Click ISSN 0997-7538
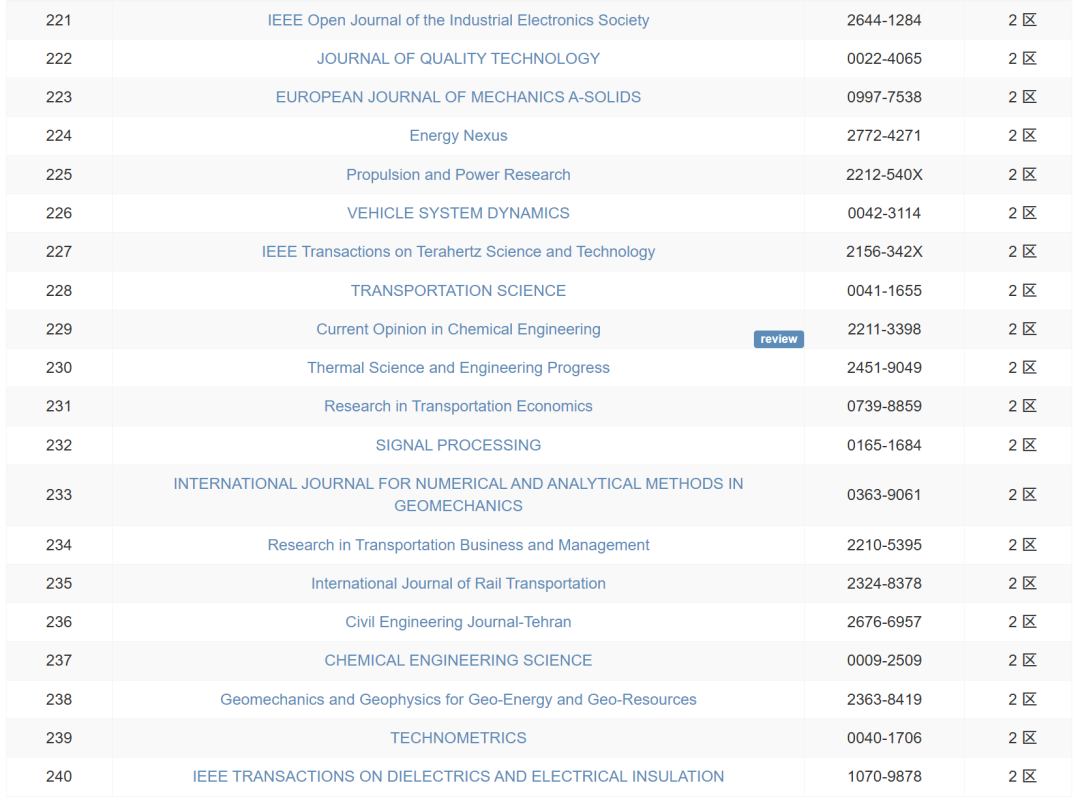1080x798 pixels. click(x=884, y=97)
